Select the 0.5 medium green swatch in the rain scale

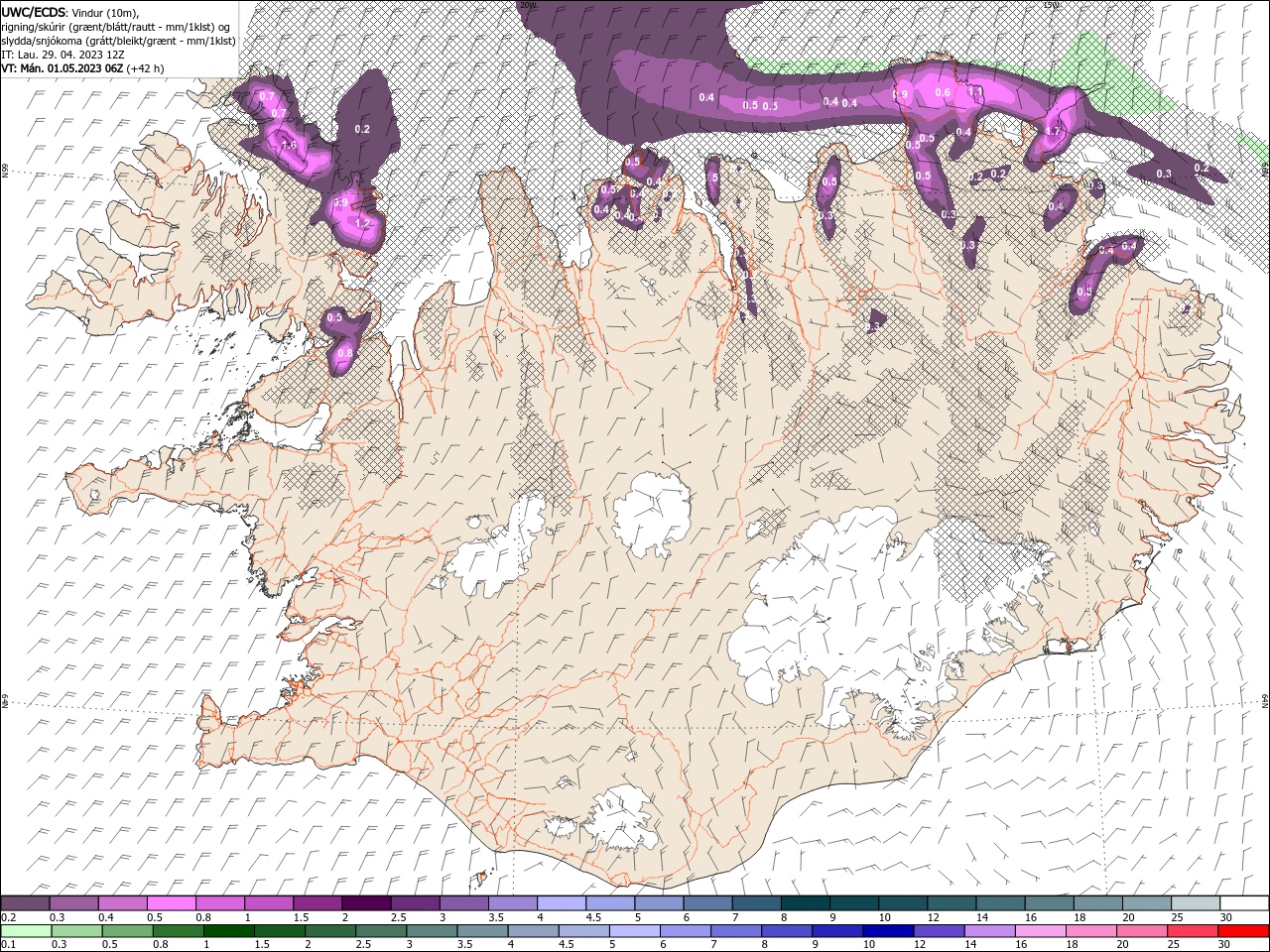click(x=127, y=930)
